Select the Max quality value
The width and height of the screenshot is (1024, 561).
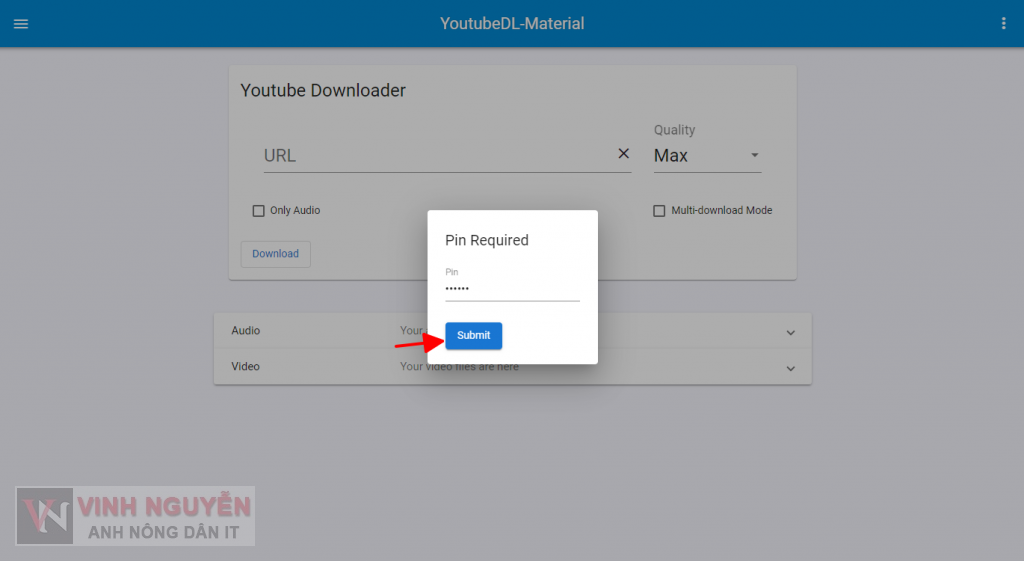point(671,156)
